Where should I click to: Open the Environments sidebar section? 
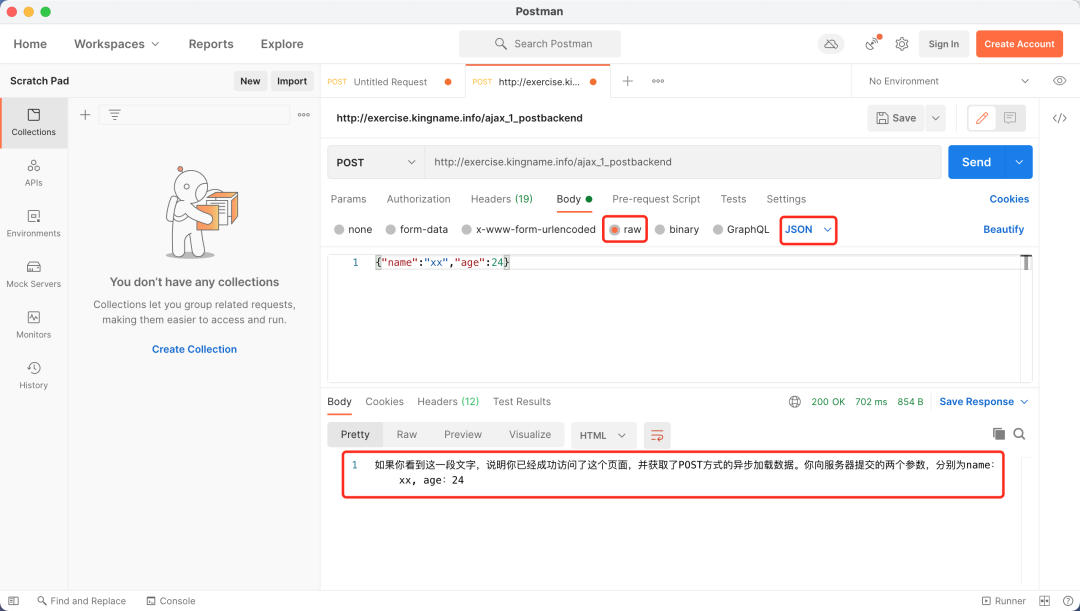(x=34, y=224)
